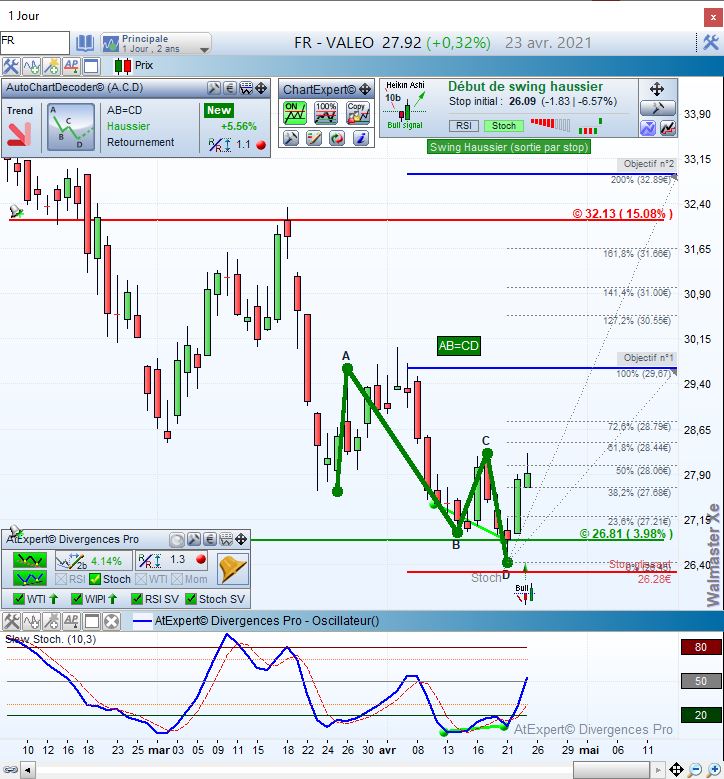
Task: Click the euro icon in Divergences Pro header
Action: point(210,540)
